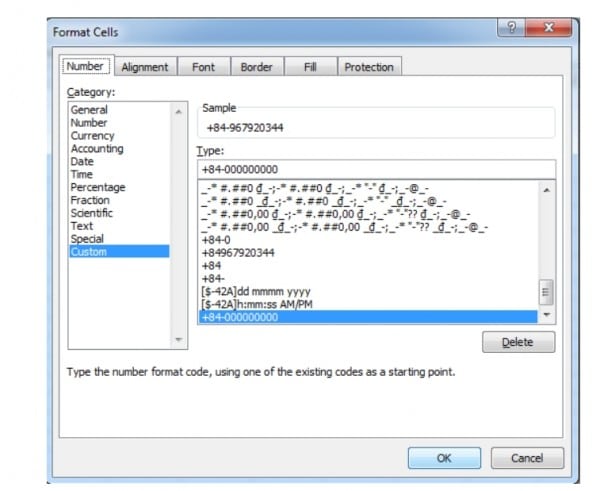Choose the Accounting category

119,148
